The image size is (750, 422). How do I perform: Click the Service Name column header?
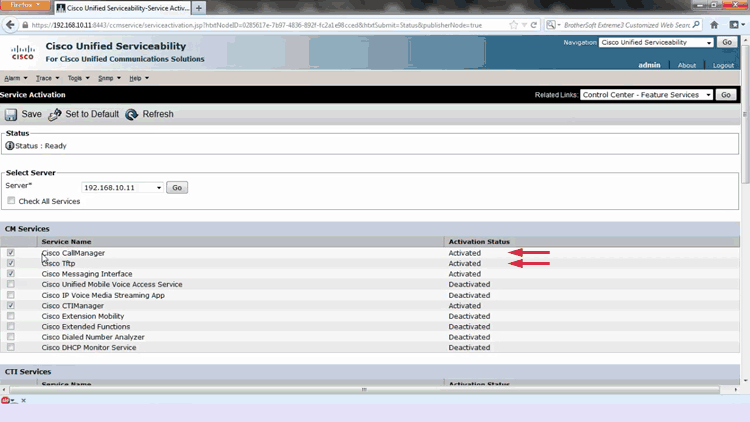pos(66,242)
